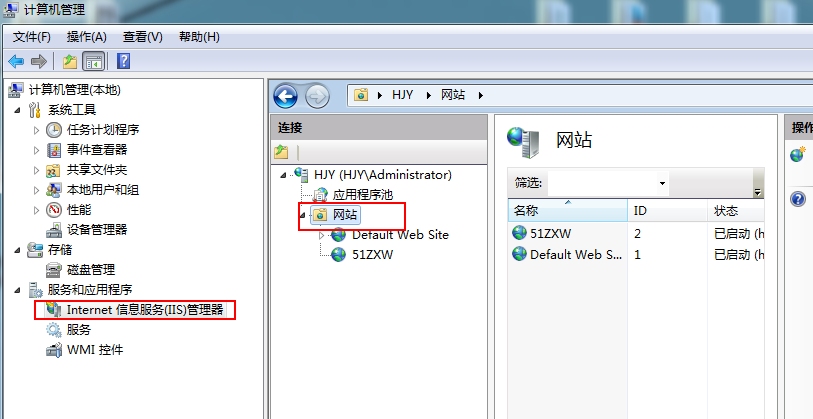This screenshot has width=813, height=419.
Task: Collapse the HJY server node
Action: point(283,176)
